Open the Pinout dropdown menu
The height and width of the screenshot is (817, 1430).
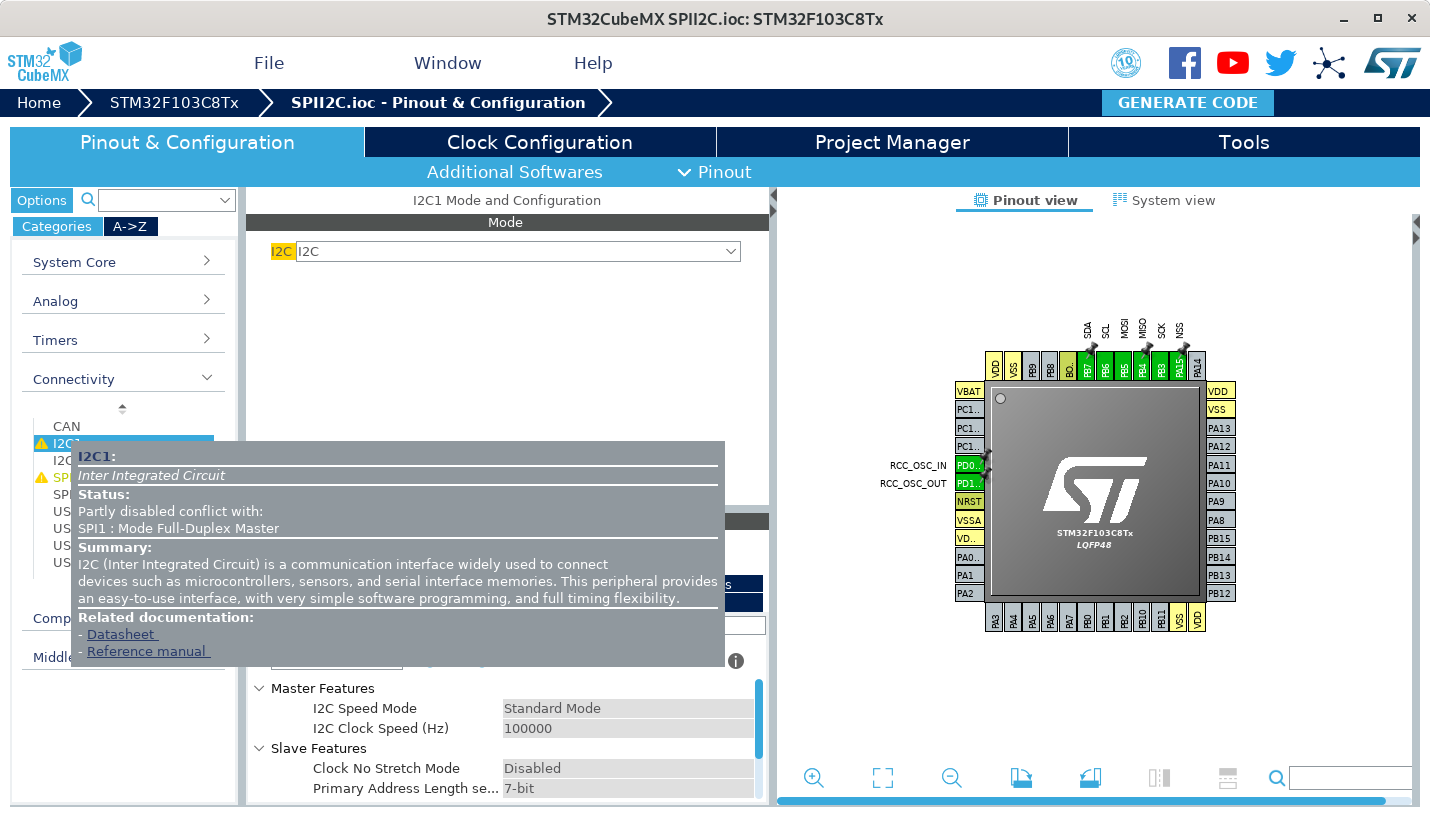pos(714,172)
